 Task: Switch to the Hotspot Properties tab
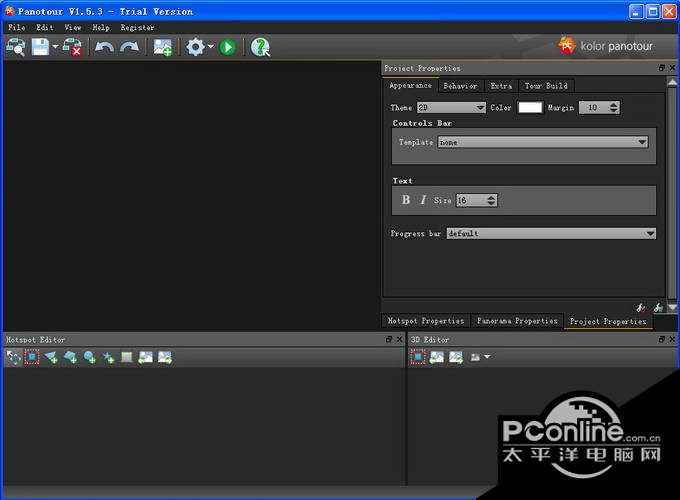click(425, 321)
